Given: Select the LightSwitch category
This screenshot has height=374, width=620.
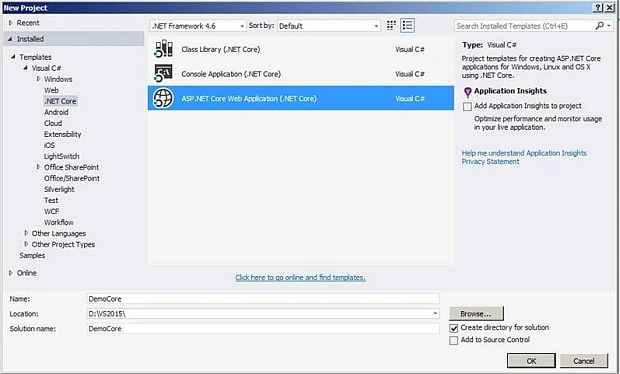Looking at the screenshot, I should pos(61,156).
